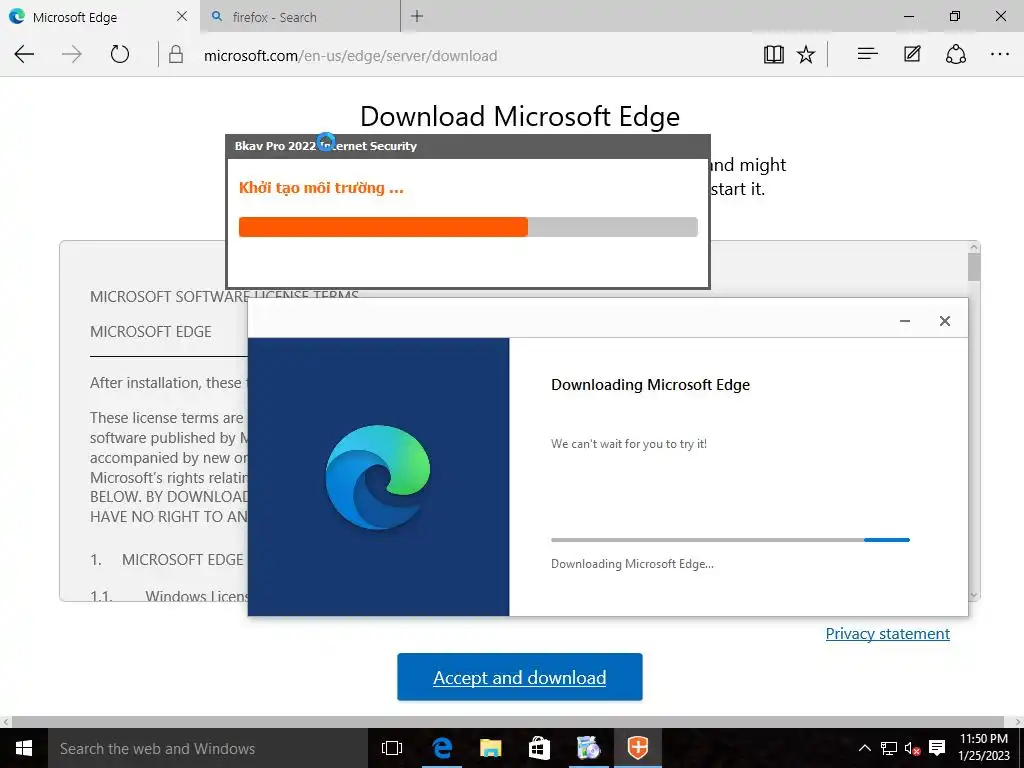Click the Edge download progress bar
This screenshot has width=1024, height=768.
[x=730, y=540]
